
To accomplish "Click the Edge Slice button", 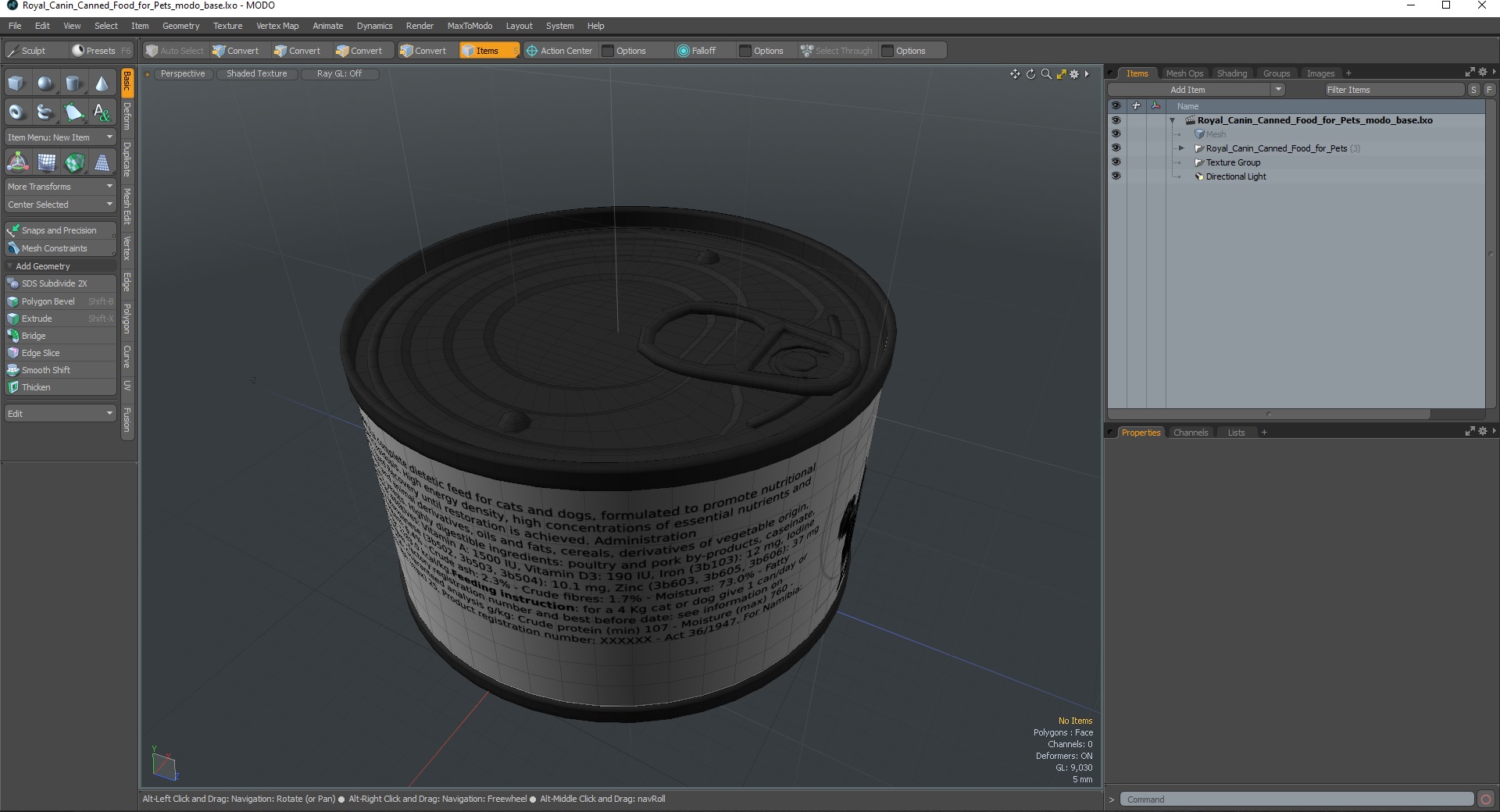I will (x=61, y=353).
